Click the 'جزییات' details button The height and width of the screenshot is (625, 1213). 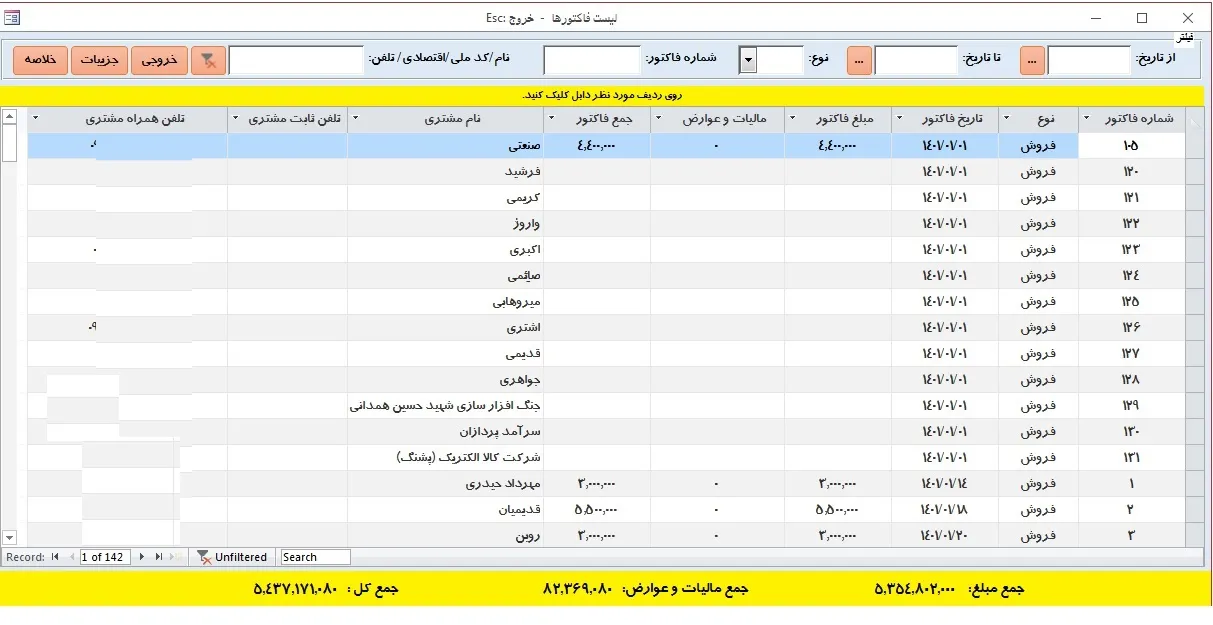point(99,60)
